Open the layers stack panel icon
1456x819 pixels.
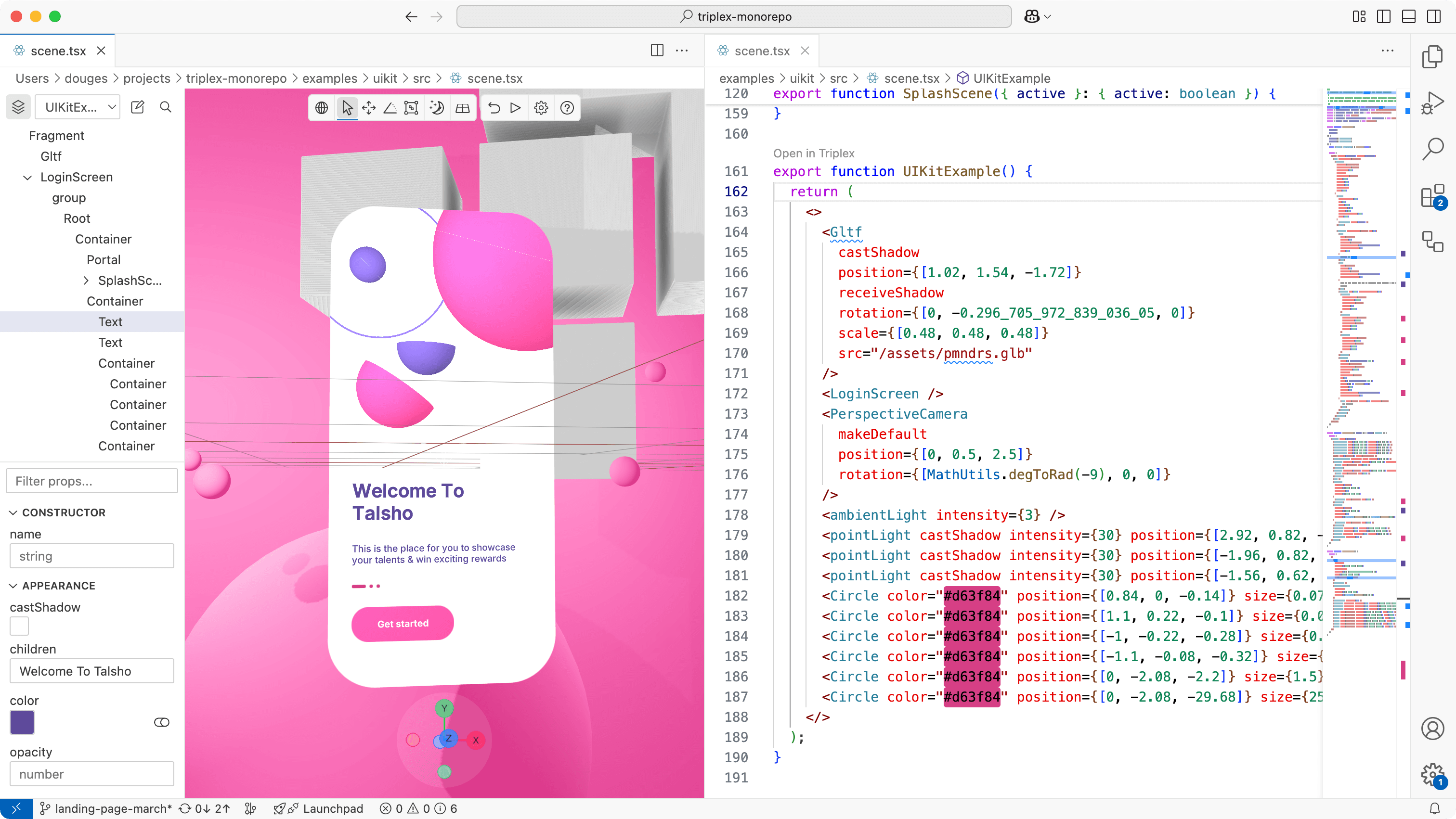18,107
